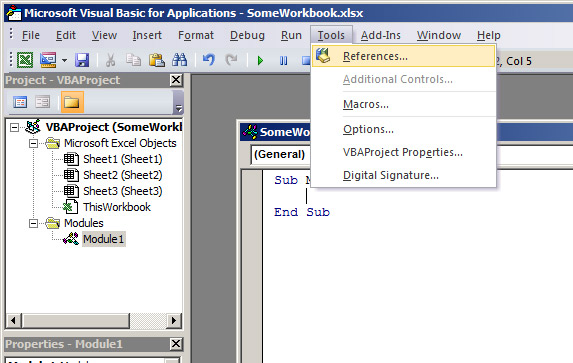
Task: Toggle Folders view in Project pane
Action: pyautogui.click(x=72, y=102)
